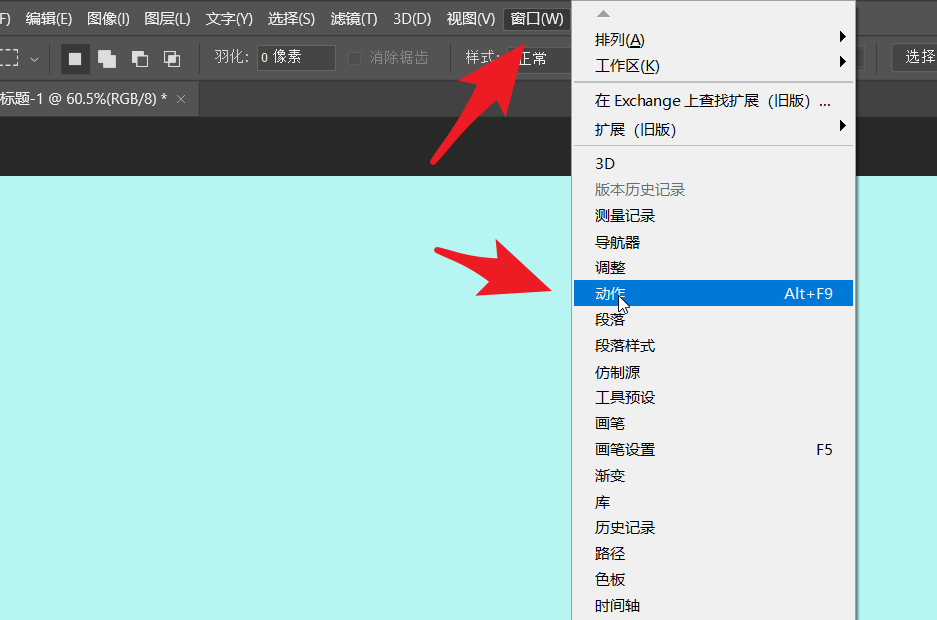
Task: Choose 段落样式 in Window menu
Action: (714, 346)
